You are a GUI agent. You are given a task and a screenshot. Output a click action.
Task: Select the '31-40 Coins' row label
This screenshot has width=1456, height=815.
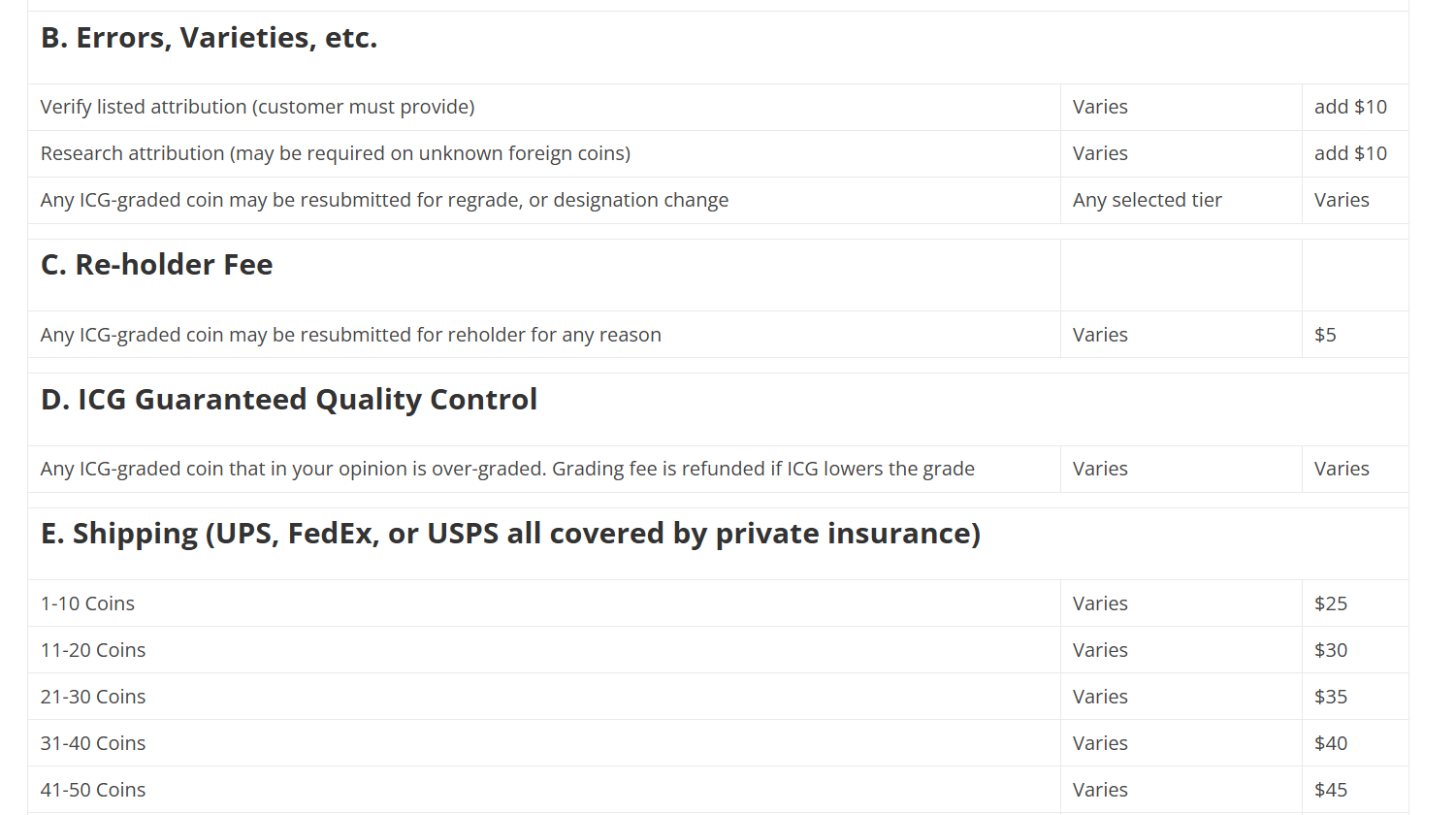pyautogui.click(x=93, y=743)
